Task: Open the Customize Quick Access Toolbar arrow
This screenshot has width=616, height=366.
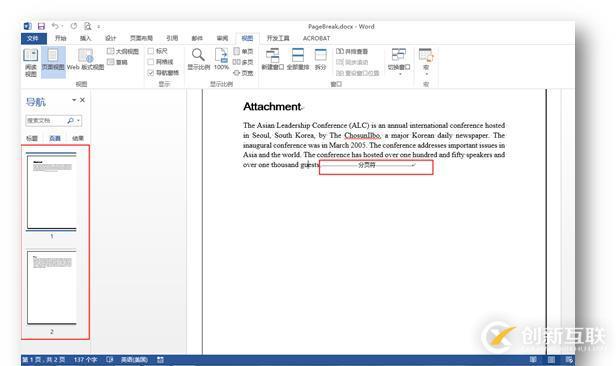Action: coord(99,27)
